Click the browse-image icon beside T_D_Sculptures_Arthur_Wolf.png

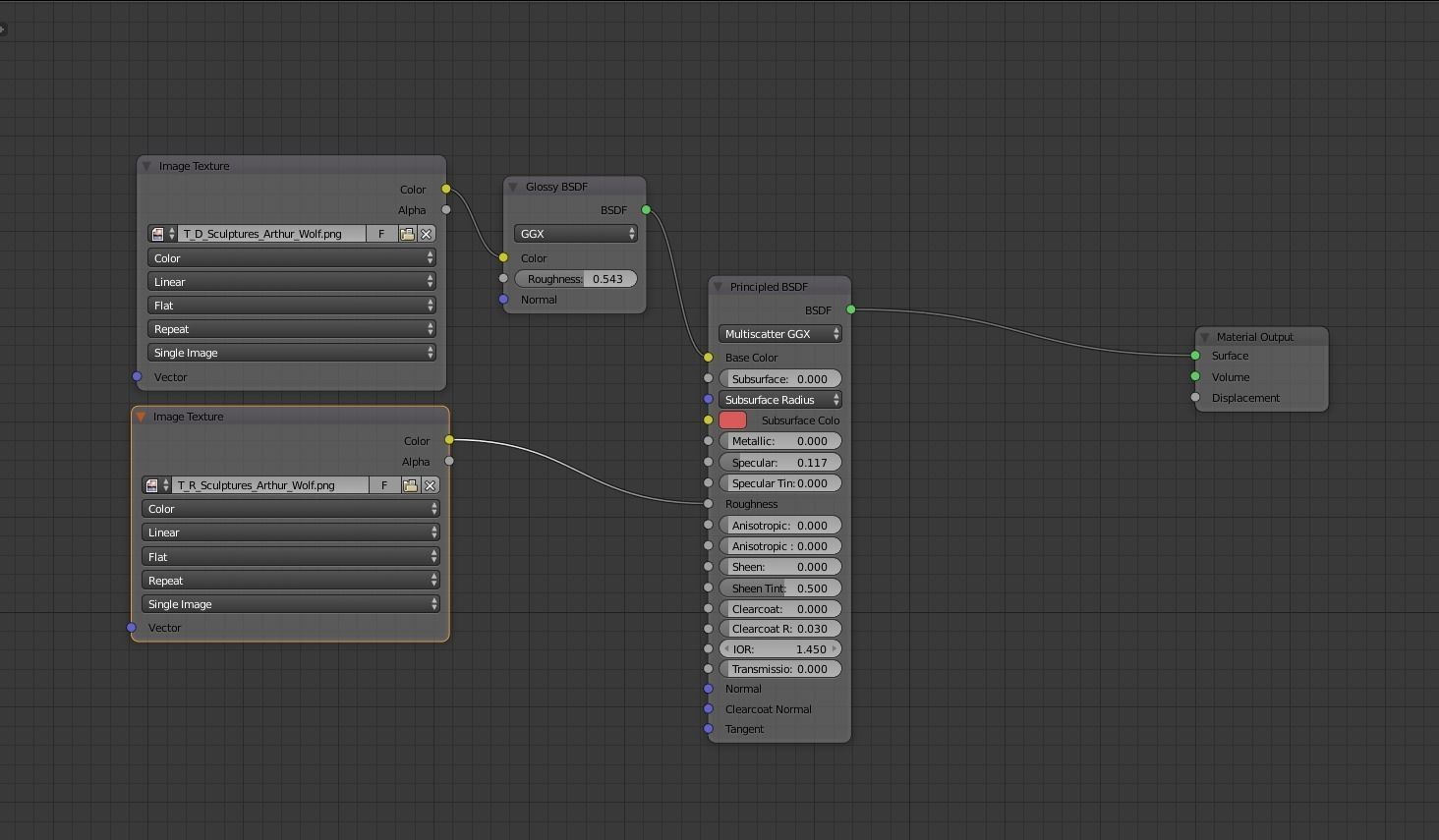162,234
